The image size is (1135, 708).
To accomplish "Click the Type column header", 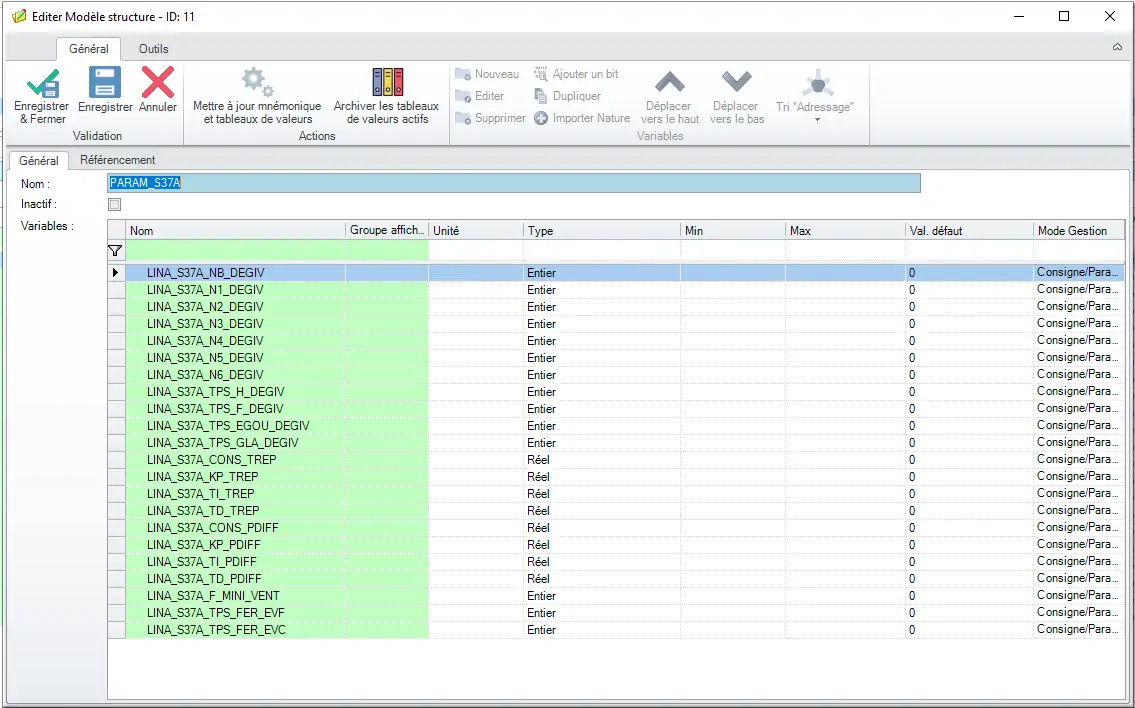I will [602, 230].
